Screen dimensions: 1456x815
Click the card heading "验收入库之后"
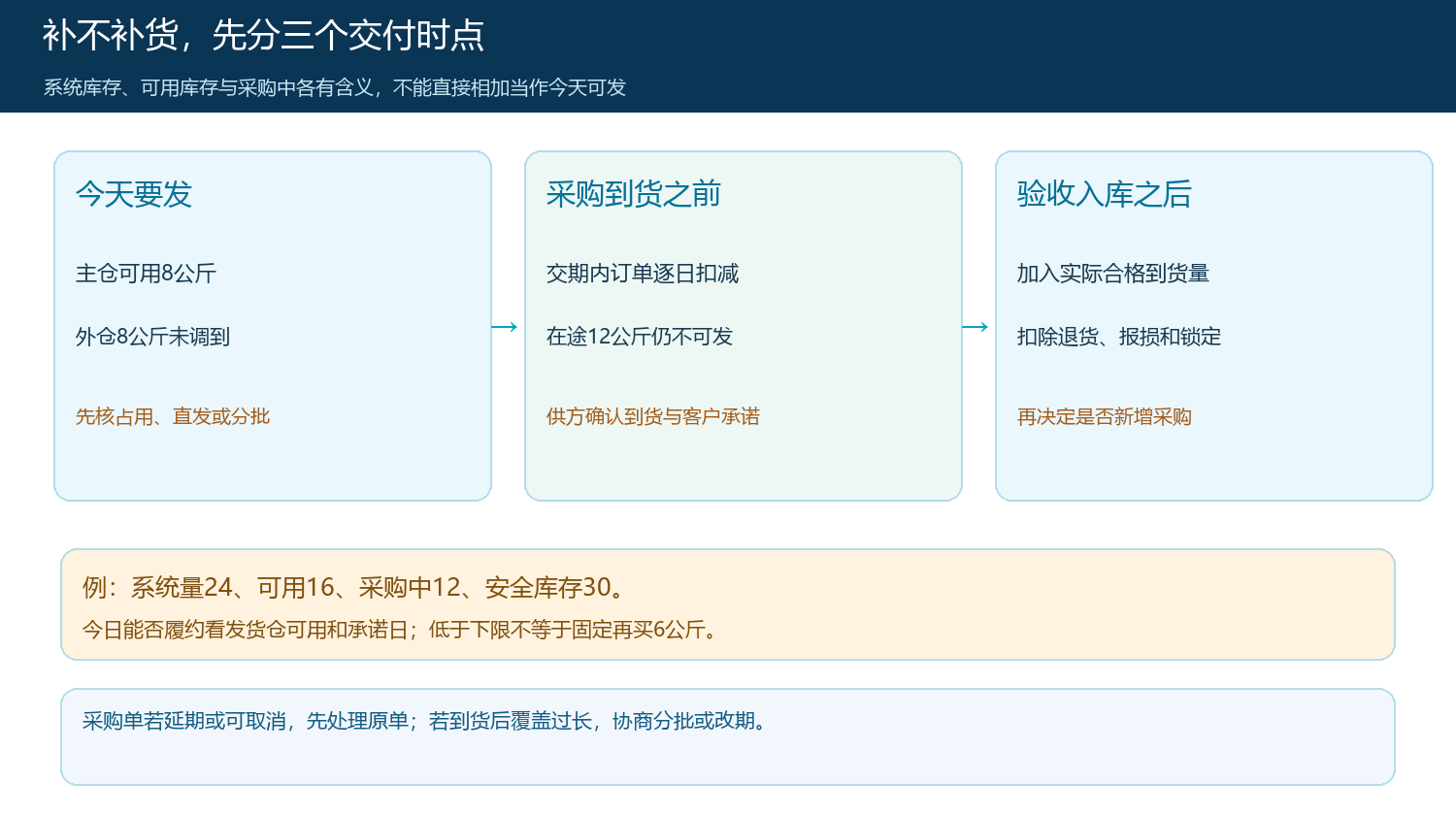point(1105,194)
